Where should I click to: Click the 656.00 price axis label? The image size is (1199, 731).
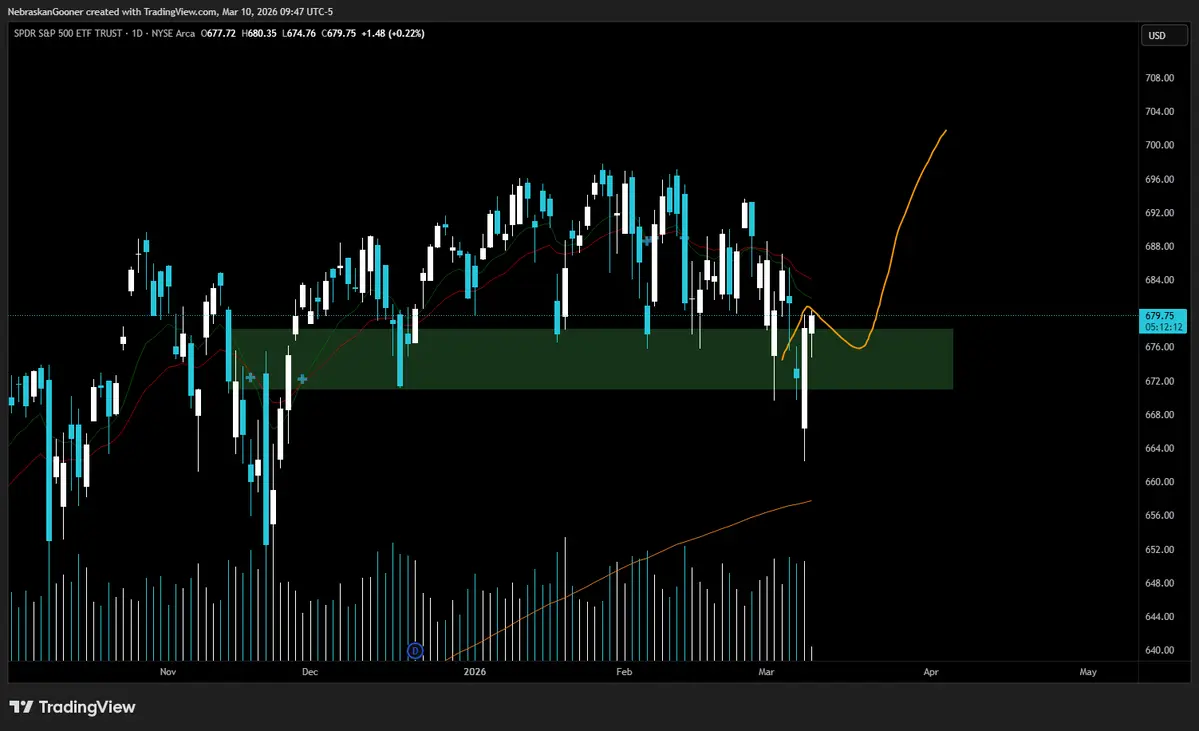(1159, 515)
